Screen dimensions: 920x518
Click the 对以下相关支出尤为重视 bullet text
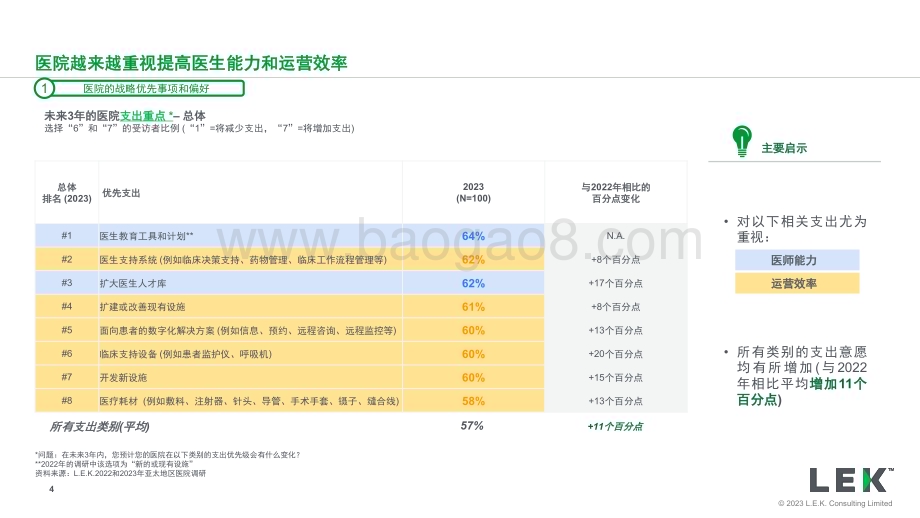[801, 229]
